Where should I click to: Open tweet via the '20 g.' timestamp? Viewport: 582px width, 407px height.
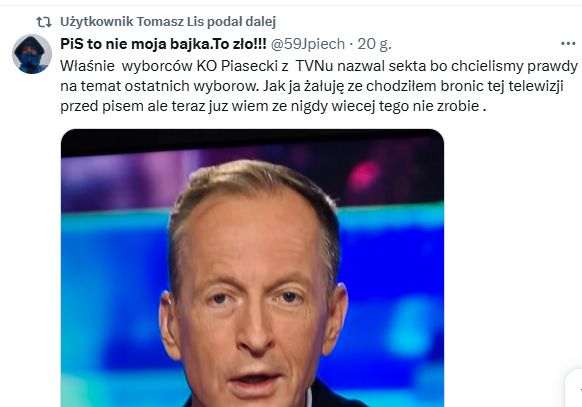pyautogui.click(x=375, y=44)
